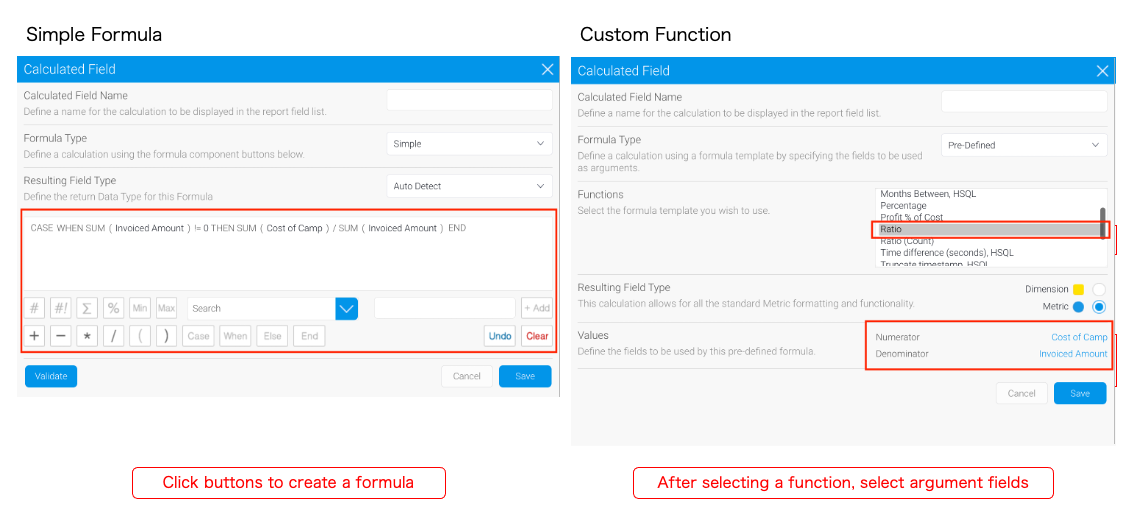
Task: Insert the multiply asterisk operator
Action: [x=87, y=336]
